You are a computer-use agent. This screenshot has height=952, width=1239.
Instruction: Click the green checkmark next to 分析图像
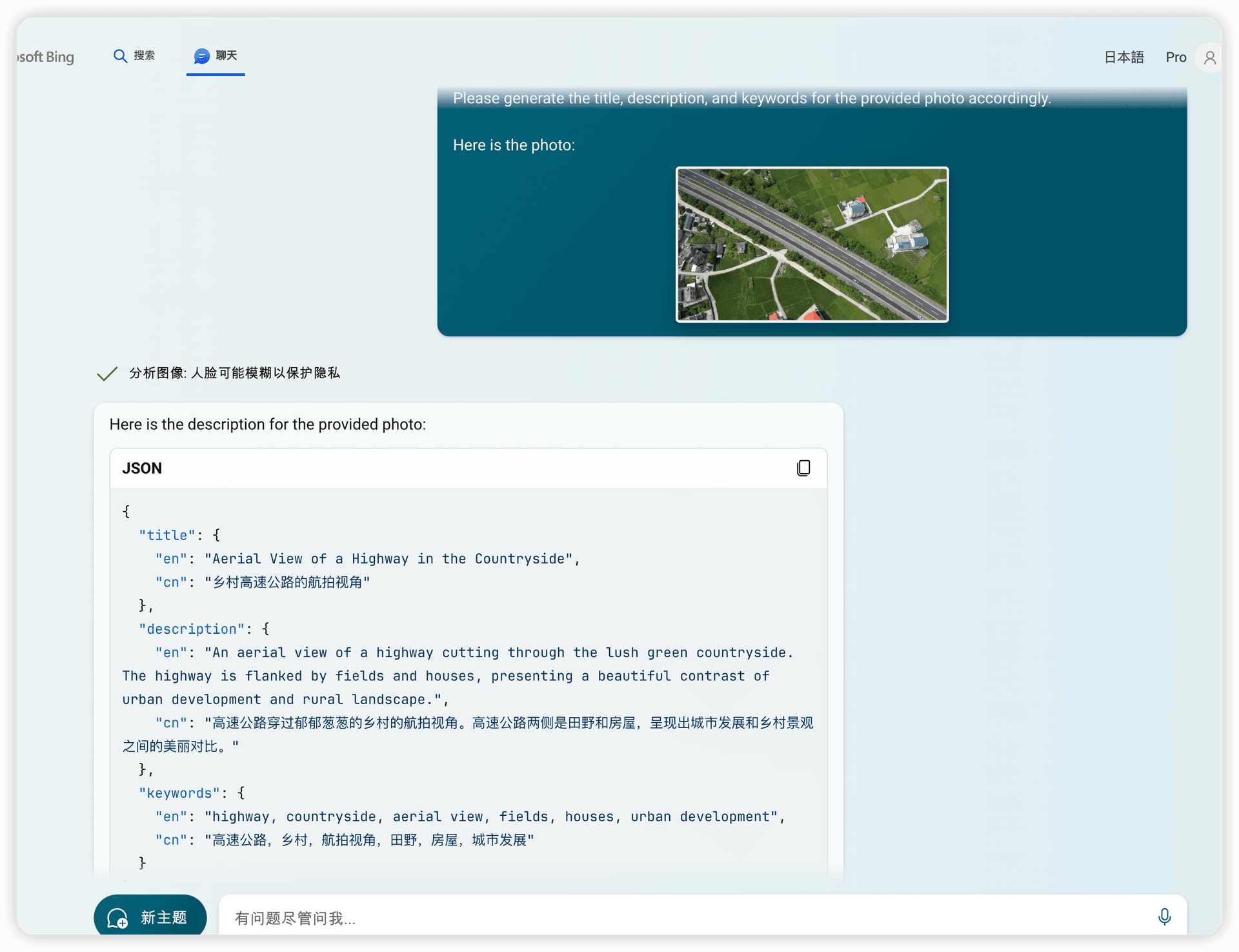point(107,374)
